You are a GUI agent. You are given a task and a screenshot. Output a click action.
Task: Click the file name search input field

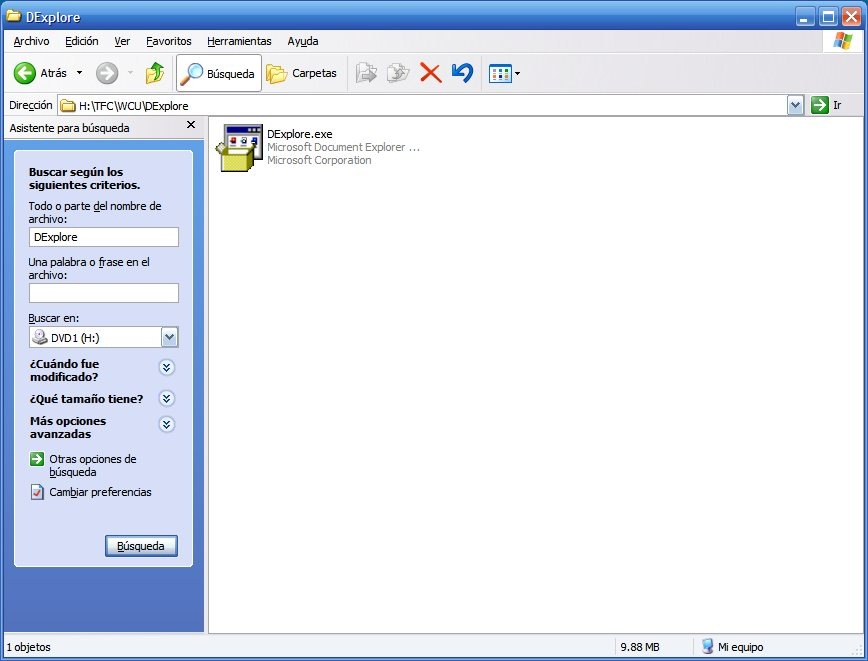click(x=104, y=237)
